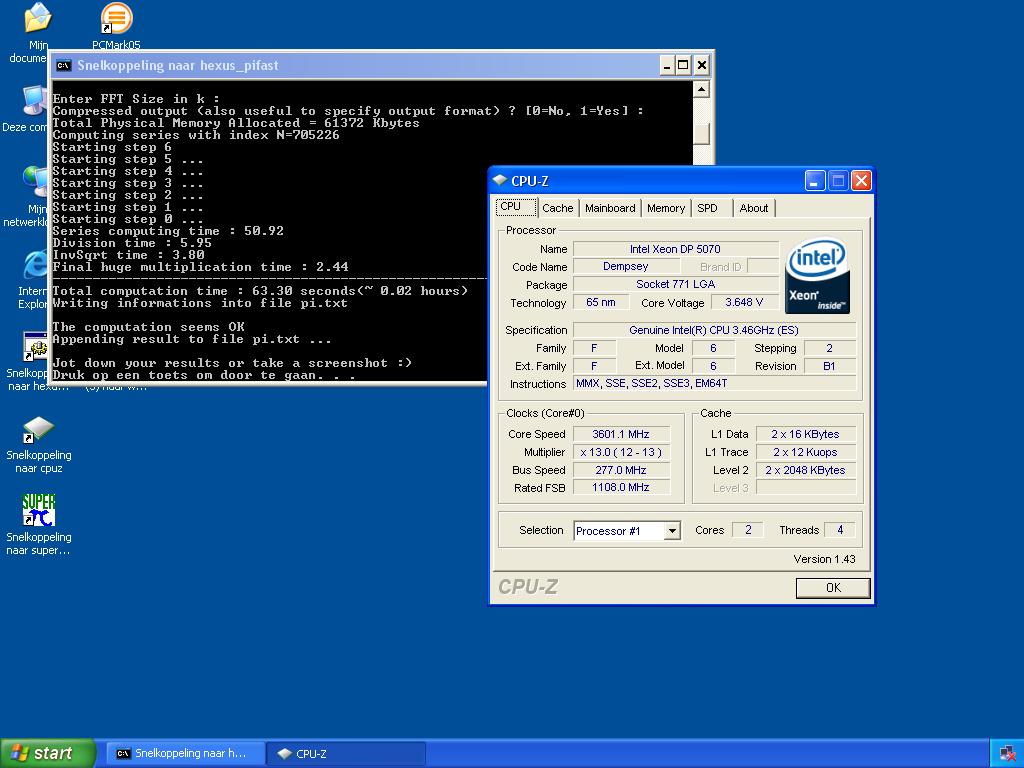Screen dimensions: 1024x768
Task: Click the 1108.0 MHz rated FSB value
Action: 620,487
